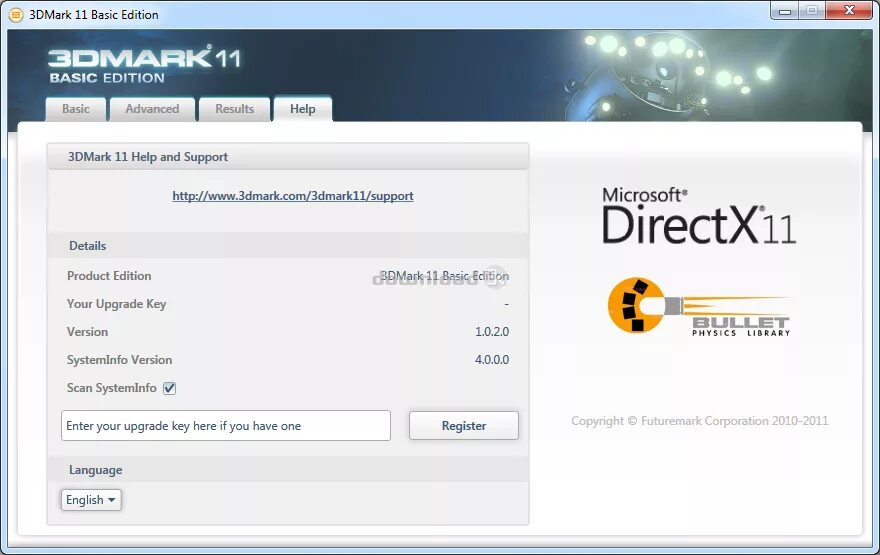Image resolution: width=880 pixels, height=555 pixels.
Task: Click the Scan SystemInfo label
Action: click(x=111, y=388)
